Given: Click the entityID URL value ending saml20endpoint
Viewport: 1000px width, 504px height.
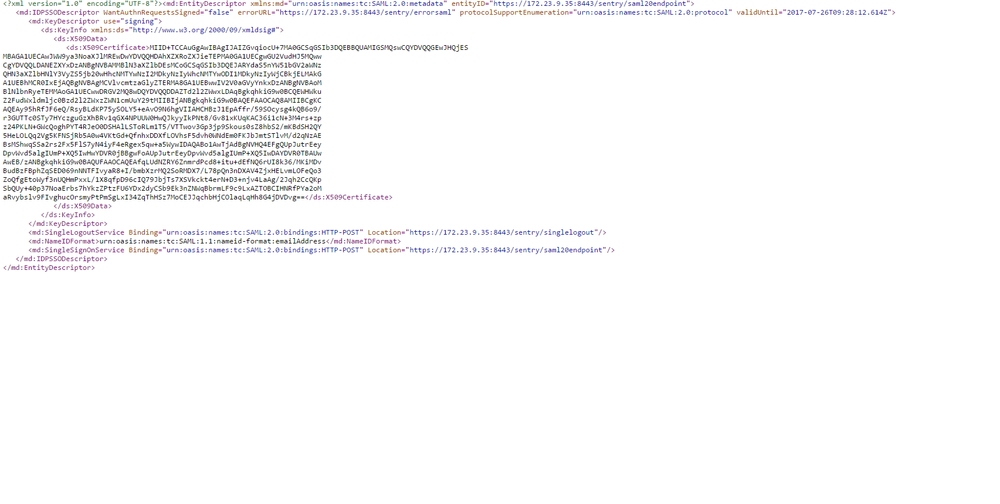Looking at the screenshot, I should [590, 4].
